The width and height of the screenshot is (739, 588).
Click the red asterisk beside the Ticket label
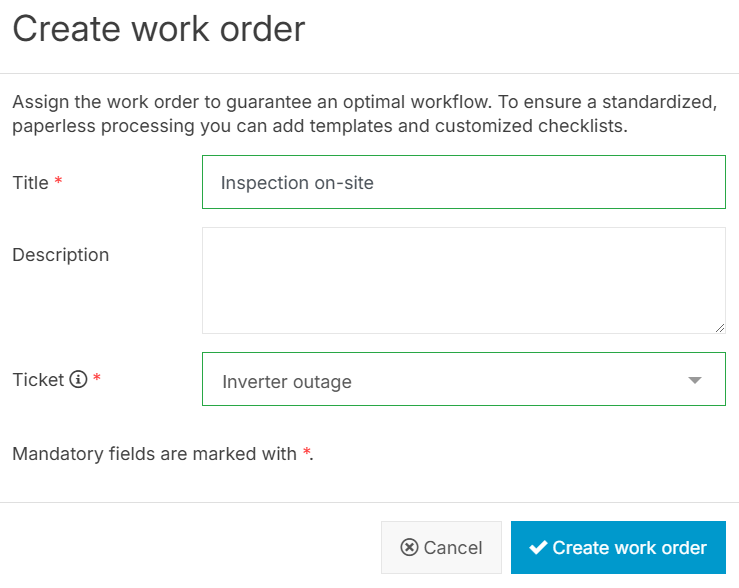coord(97,380)
